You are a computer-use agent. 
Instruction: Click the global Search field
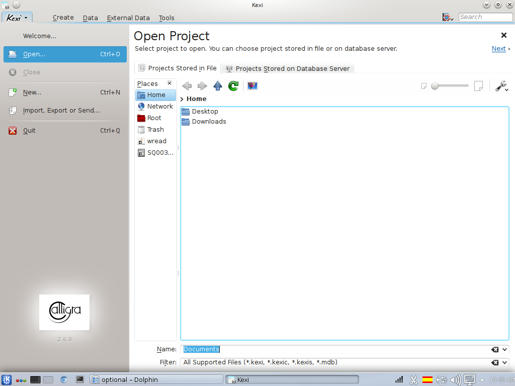485,17
